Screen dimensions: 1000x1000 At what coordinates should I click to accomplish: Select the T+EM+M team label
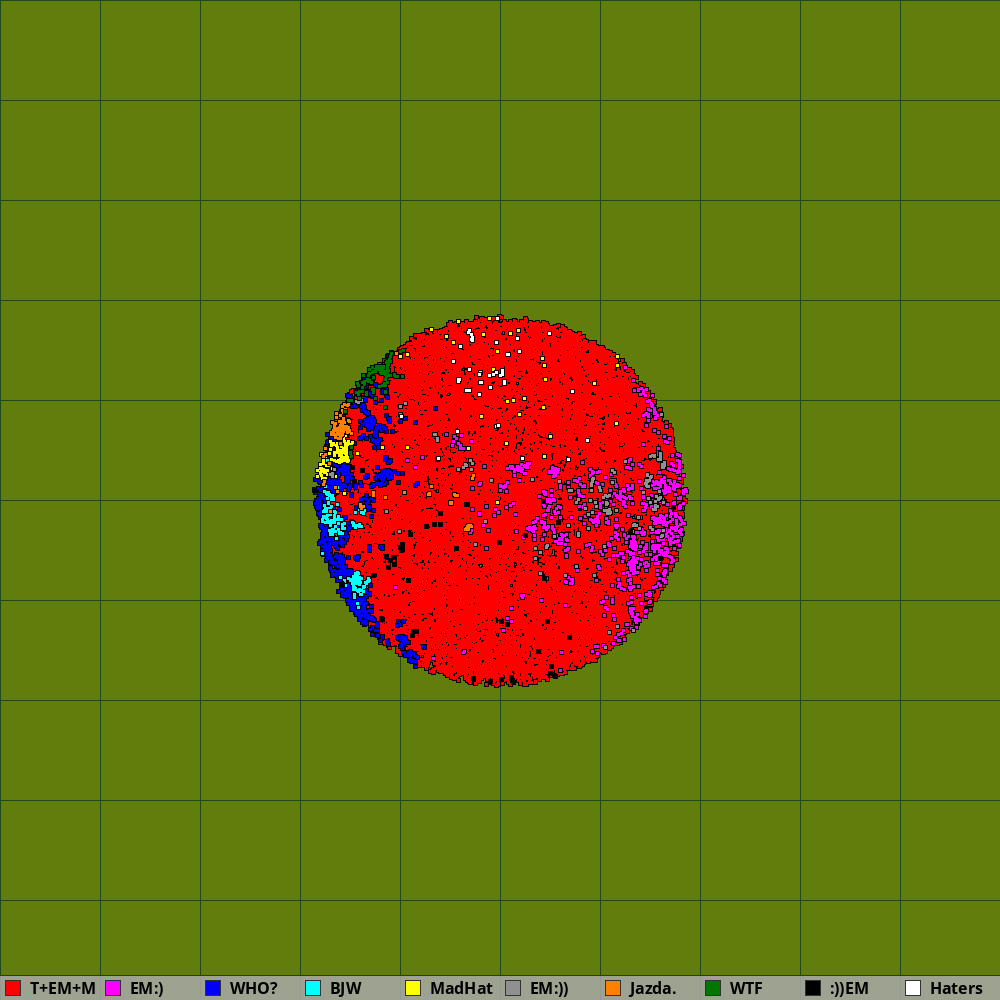tap(62, 988)
